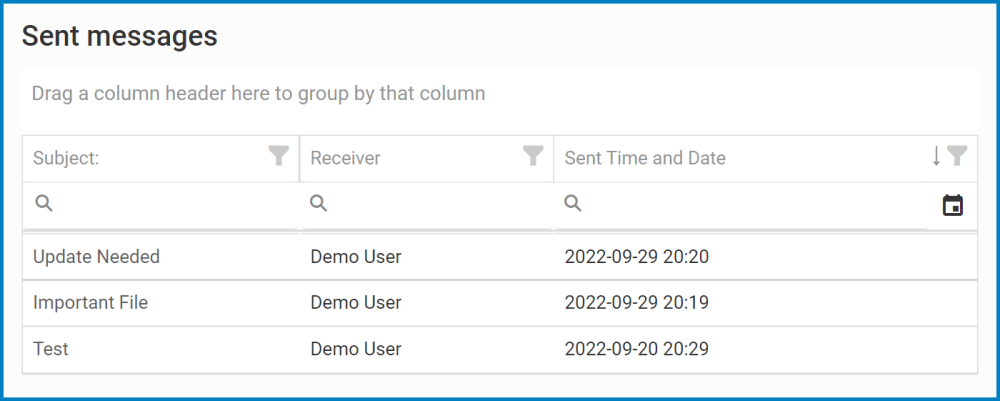The width and height of the screenshot is (1000, 401).
Task: Click the search icon under Subject
Action: coord(44,204)
